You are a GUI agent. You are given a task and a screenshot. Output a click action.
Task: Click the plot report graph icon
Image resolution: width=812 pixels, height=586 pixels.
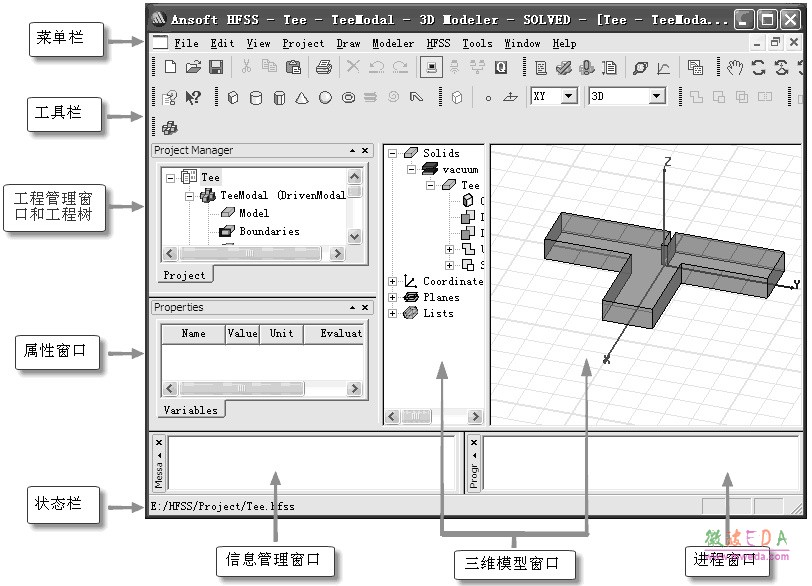(663, 68)
